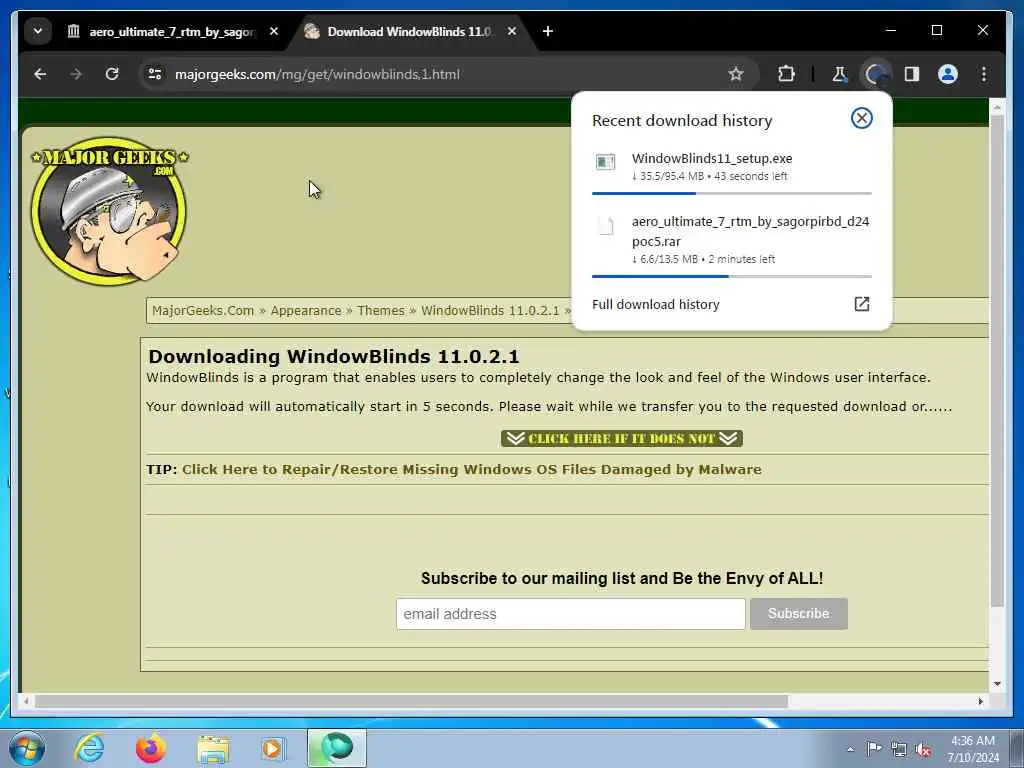Screen dimensions: 1024x768
Task: Go back to the previous page
Action: [40, 74]
